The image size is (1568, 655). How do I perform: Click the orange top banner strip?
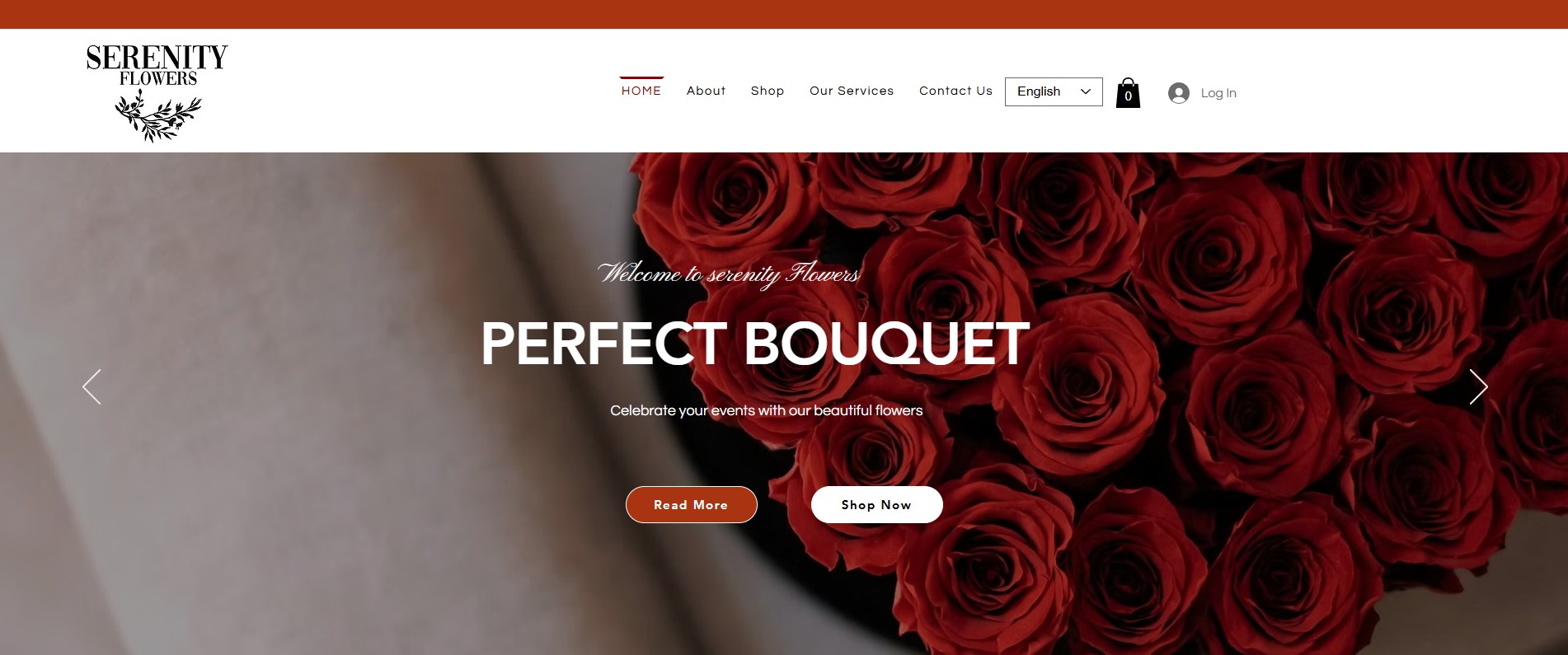[x=784, y=14]
